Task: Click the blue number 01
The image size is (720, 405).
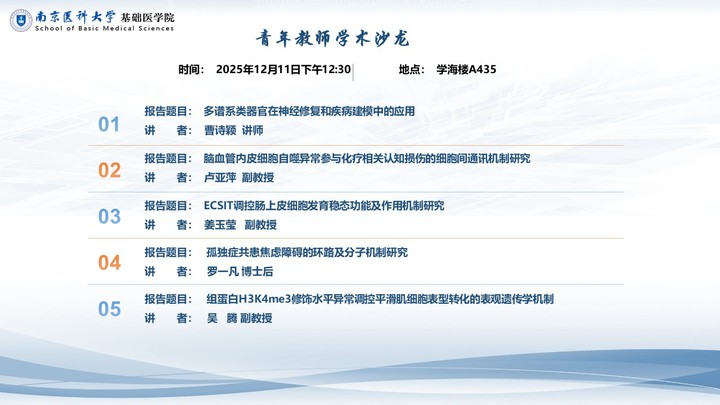Action: (109, 125)
